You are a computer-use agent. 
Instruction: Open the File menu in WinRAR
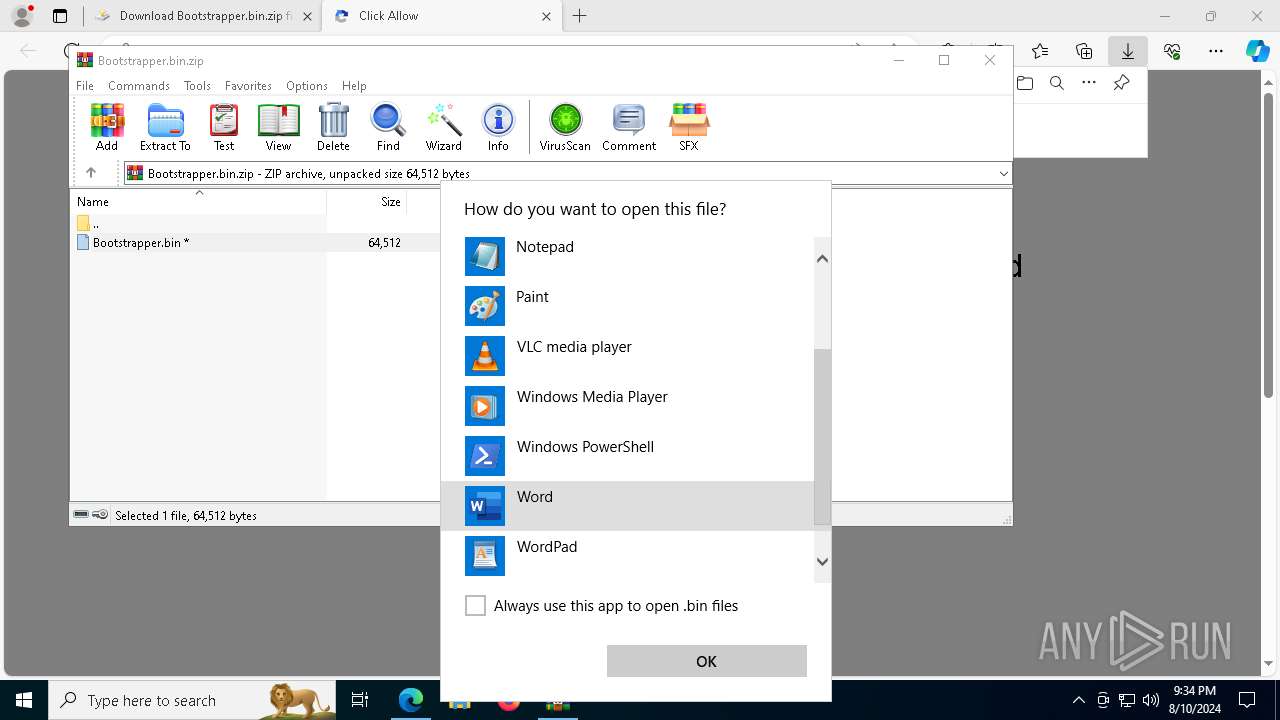85,86
